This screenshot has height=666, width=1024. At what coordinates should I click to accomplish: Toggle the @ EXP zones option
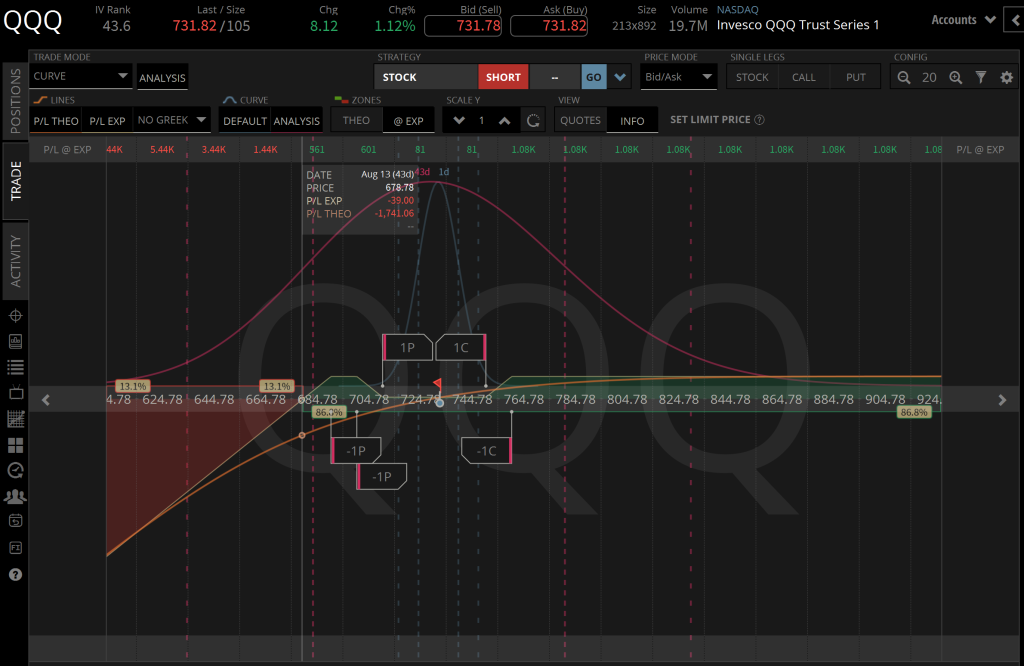click(408, 121)
